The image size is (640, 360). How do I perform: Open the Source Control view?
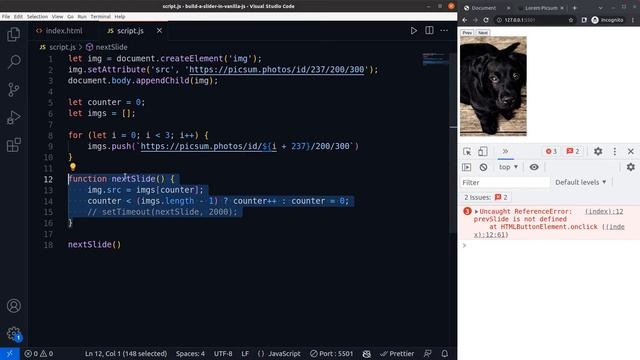coord(13,89)
